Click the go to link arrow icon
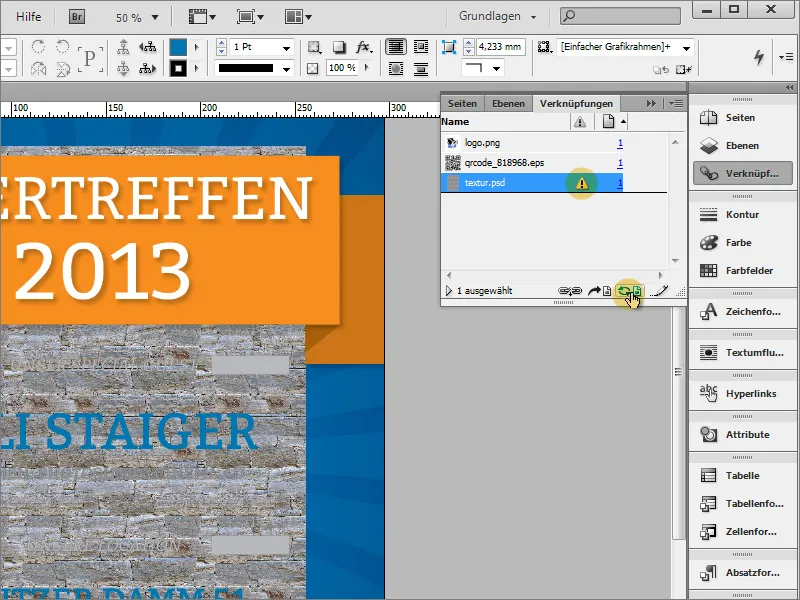The height and width of the screenshot is (600, 800). 599,291
